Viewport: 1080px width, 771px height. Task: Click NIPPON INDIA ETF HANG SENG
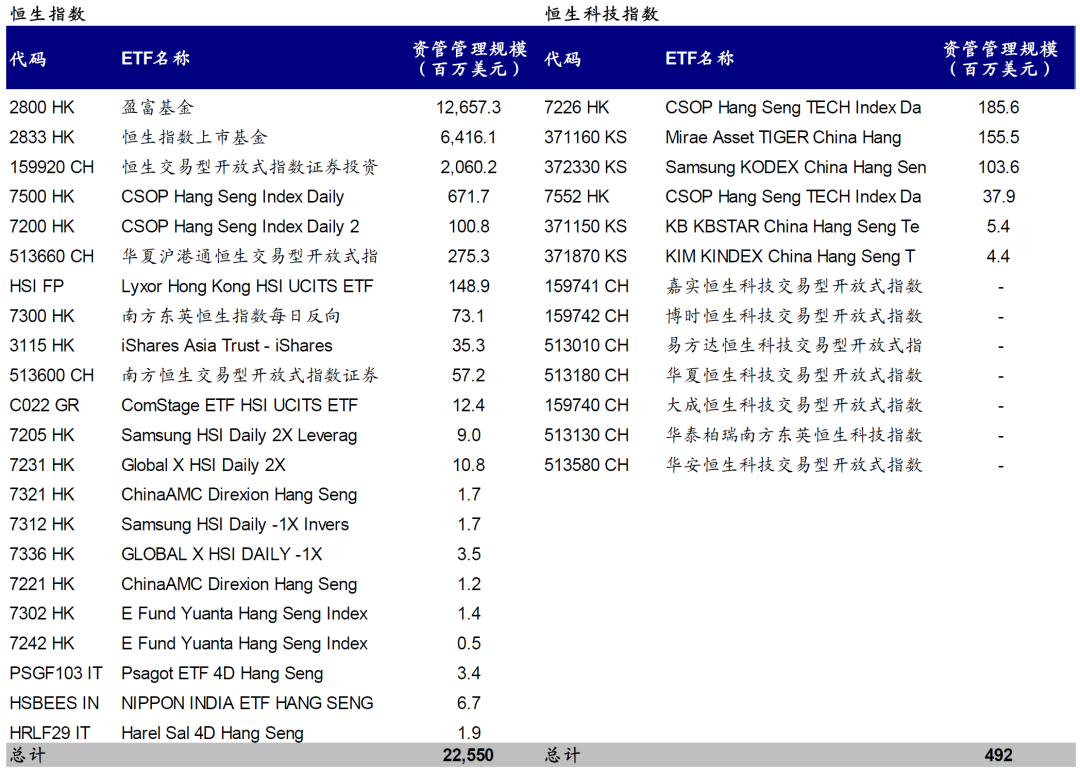coord(247,703)
